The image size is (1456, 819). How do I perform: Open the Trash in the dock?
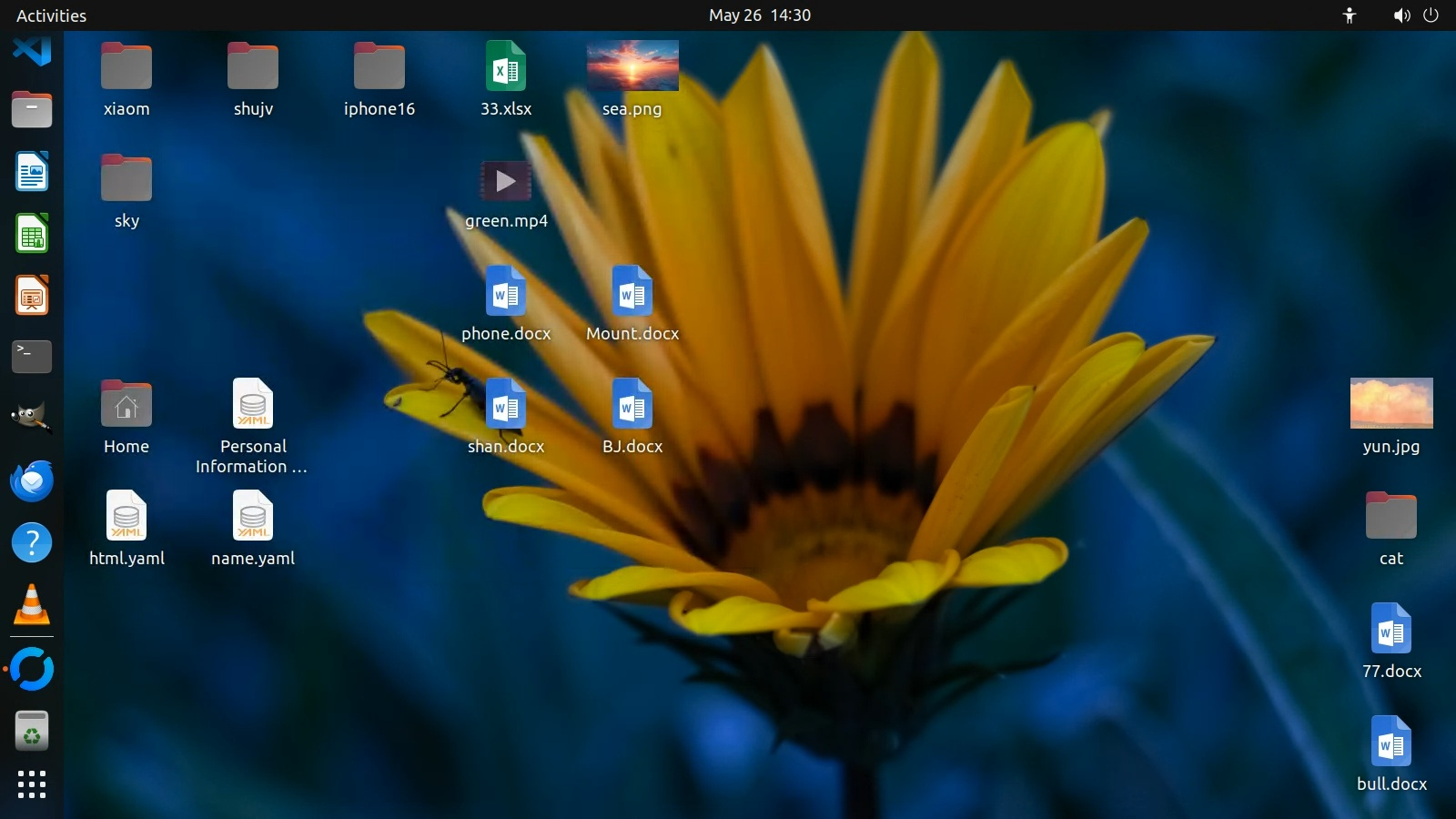point(32,731)
